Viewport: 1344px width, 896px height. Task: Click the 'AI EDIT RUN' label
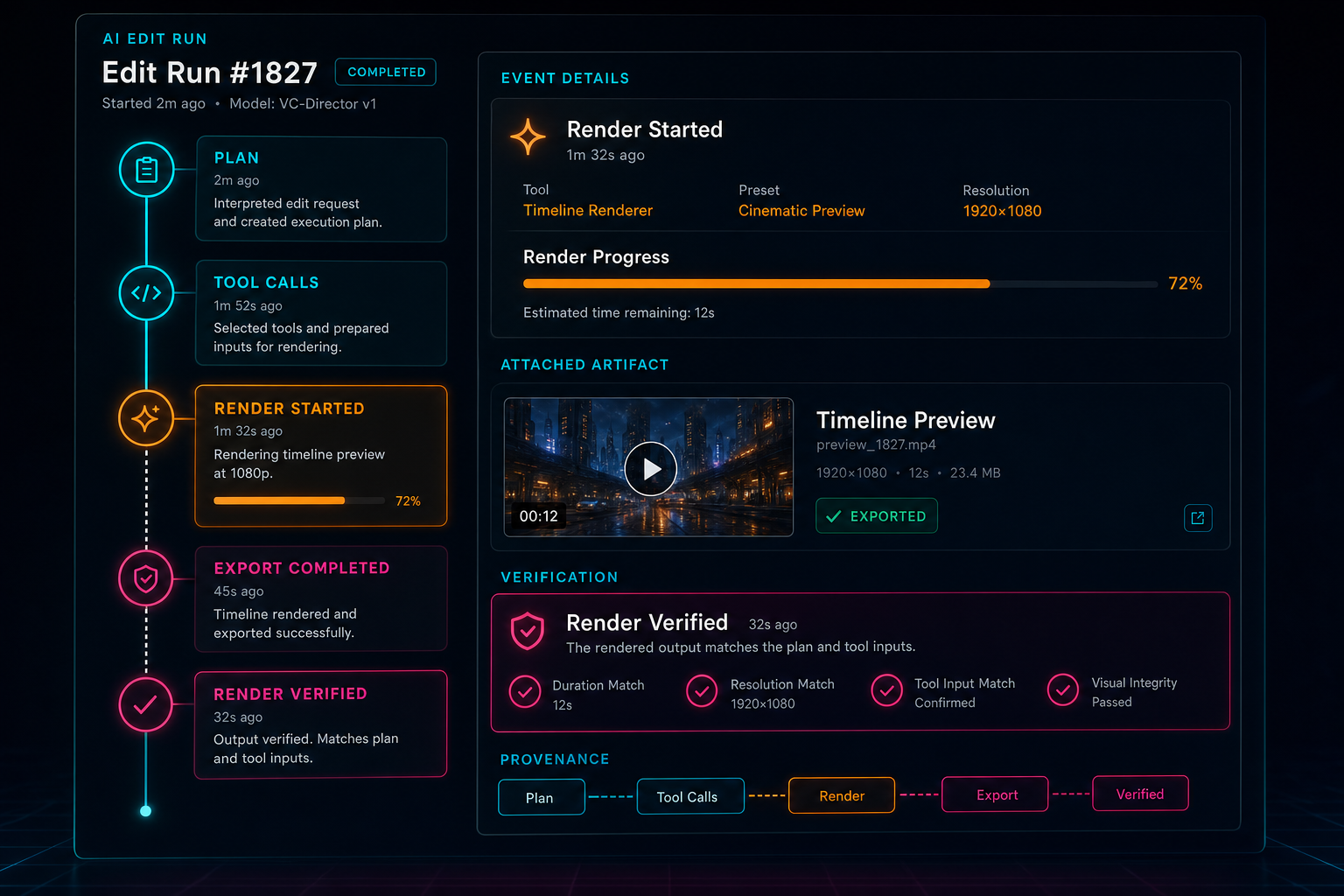155,39
